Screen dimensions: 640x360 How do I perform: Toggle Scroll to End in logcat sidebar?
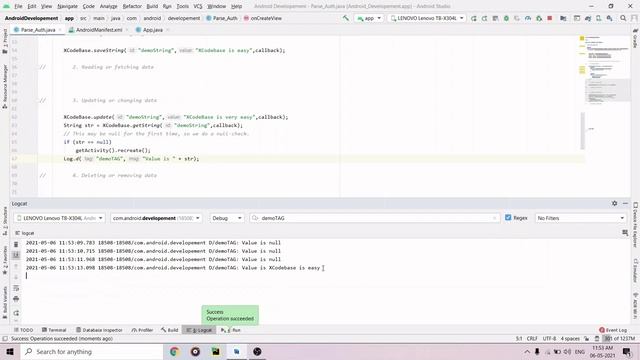click(x=16, y=255)
